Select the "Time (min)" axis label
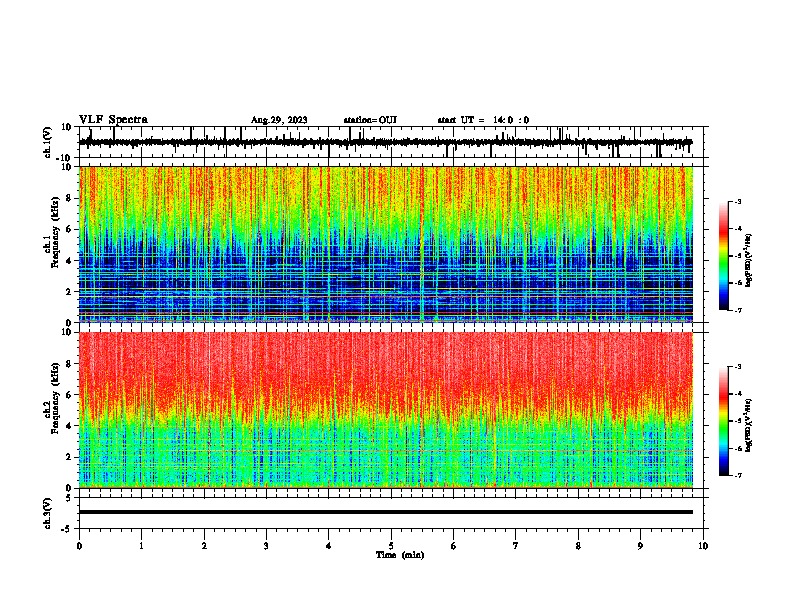 (x=400, y=555)
